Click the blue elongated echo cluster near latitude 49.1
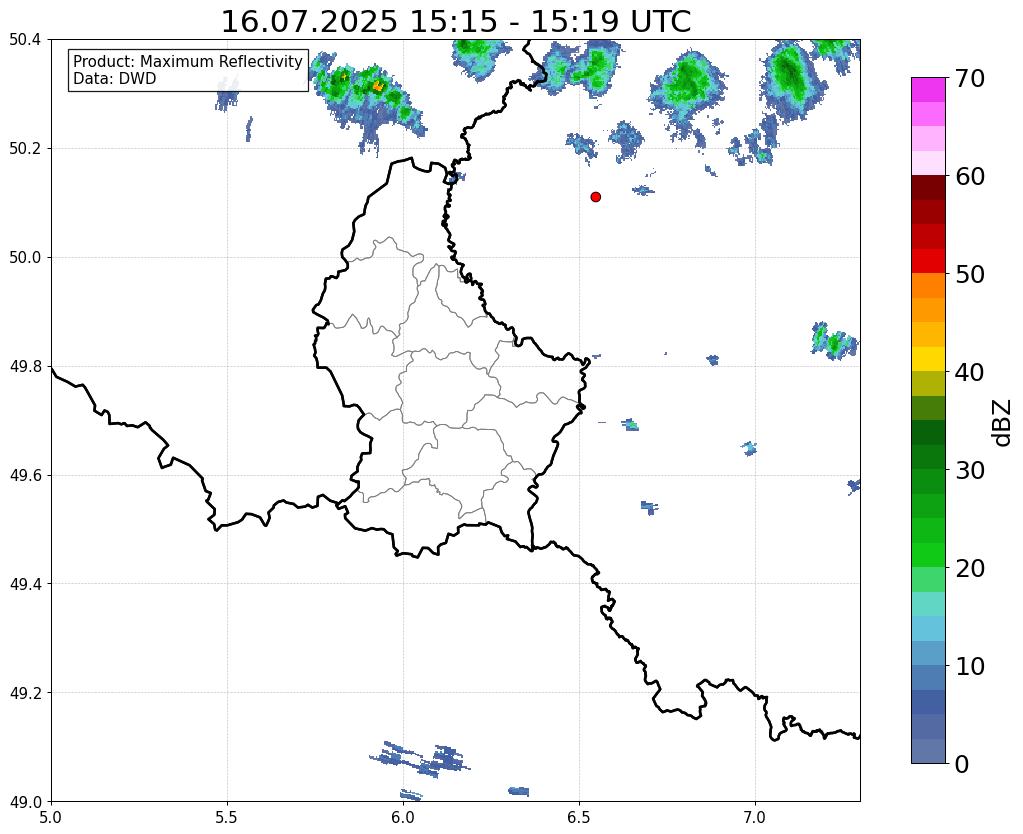1023x834 pixels. point(421,759)
